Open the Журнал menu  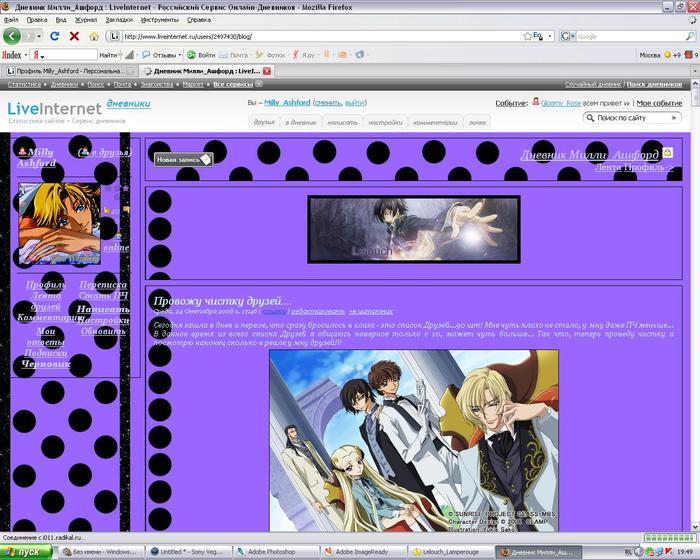tap(86, 20)
